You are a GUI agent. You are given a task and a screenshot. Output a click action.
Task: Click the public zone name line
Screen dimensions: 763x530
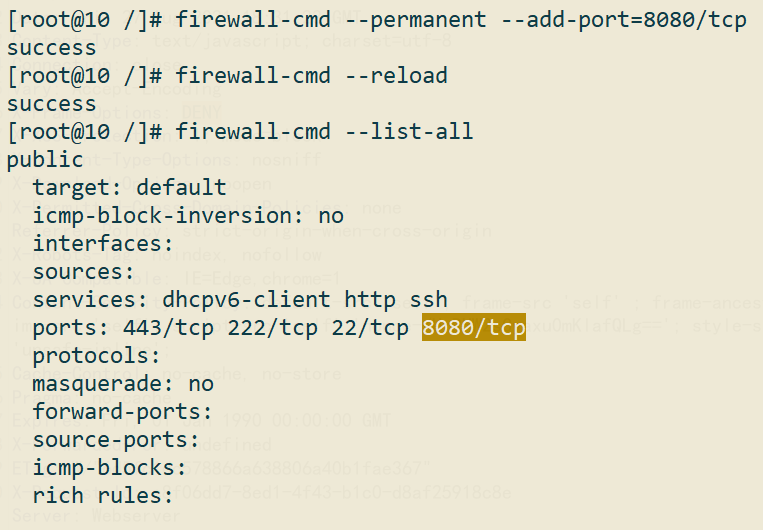45,161
